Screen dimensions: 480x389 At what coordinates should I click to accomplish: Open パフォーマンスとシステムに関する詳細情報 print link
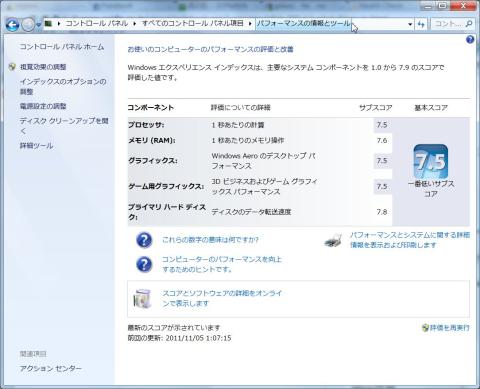pyautogui.click(x=410, y=240)
